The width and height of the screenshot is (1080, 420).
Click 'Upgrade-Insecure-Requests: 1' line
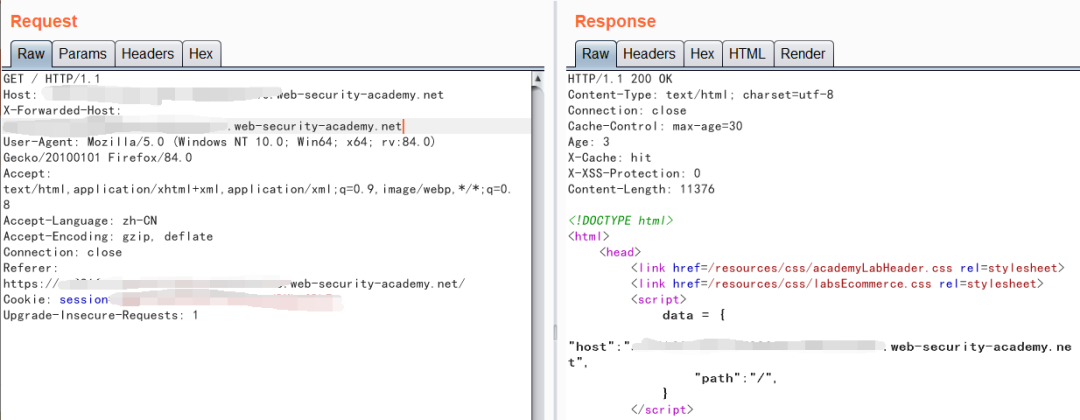coord(101,315)
